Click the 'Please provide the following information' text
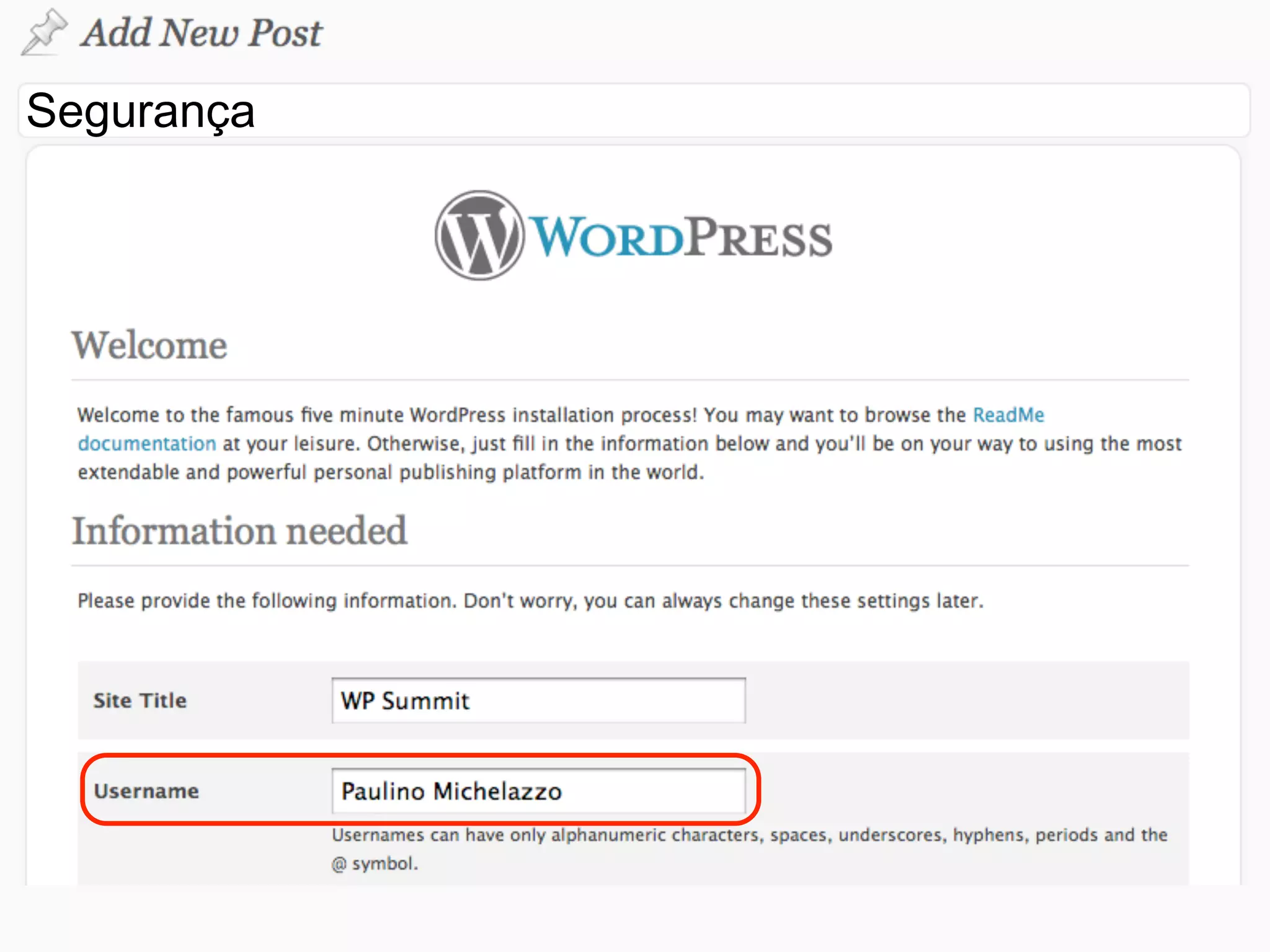This screenshot has height=952, width=1270. coord(530,601)
